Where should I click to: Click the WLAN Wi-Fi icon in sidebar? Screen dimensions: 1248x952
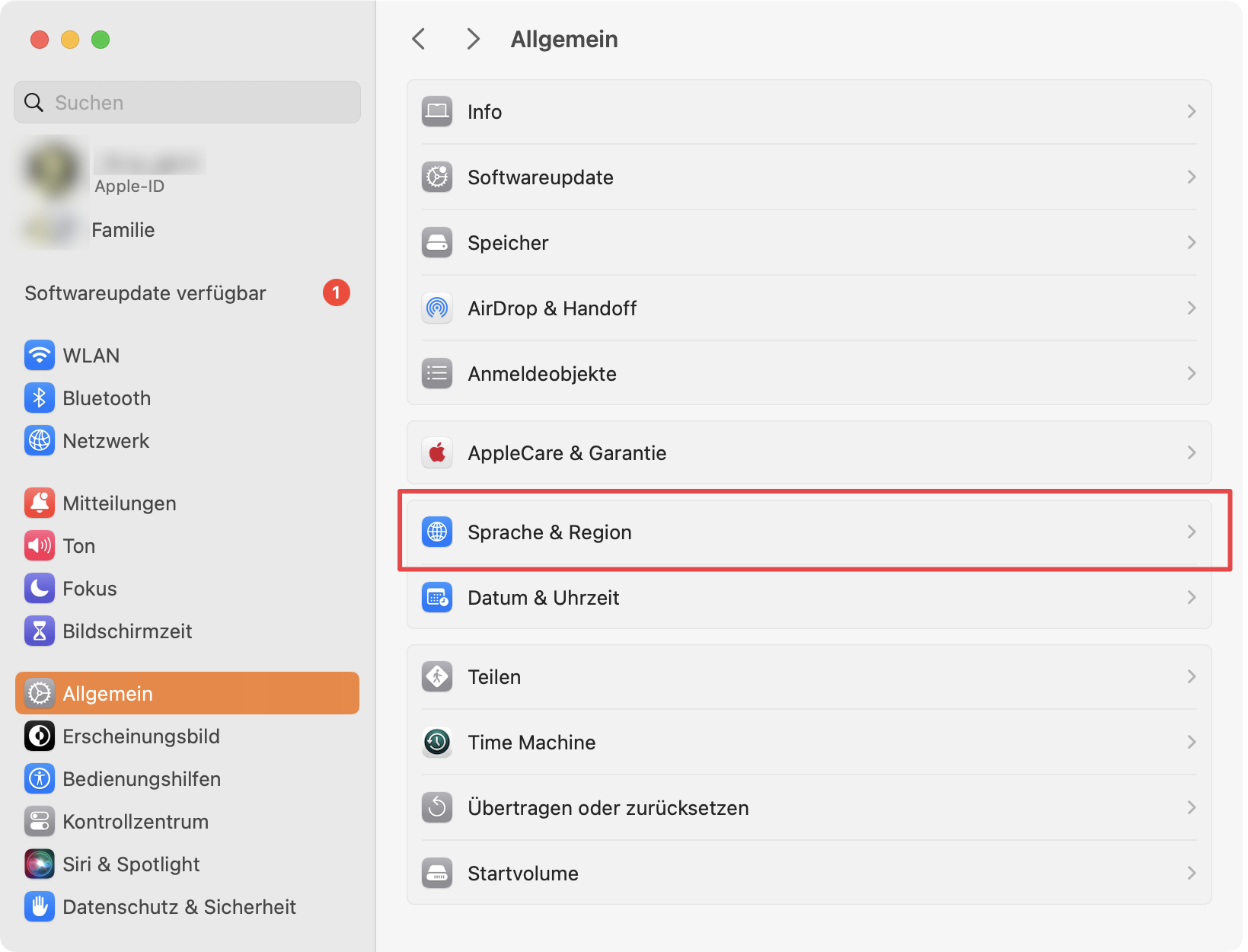pos(39,356)
